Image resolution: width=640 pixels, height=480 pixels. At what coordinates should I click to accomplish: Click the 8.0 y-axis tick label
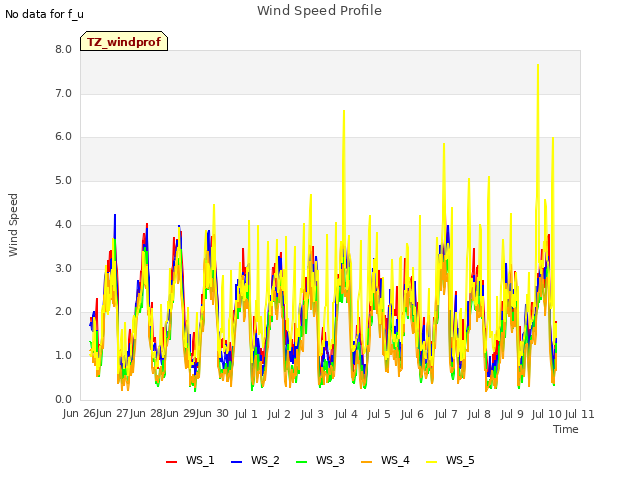tap(63, 50)
